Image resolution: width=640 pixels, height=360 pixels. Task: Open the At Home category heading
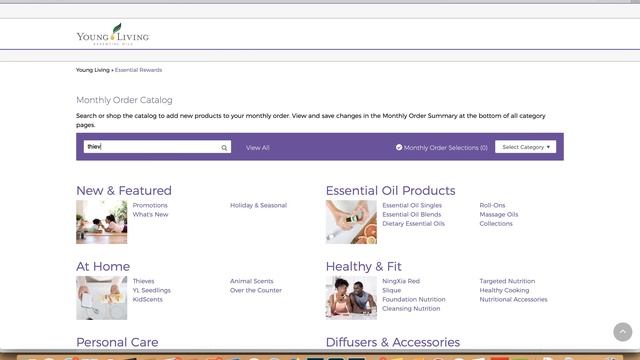click(103, 267)
